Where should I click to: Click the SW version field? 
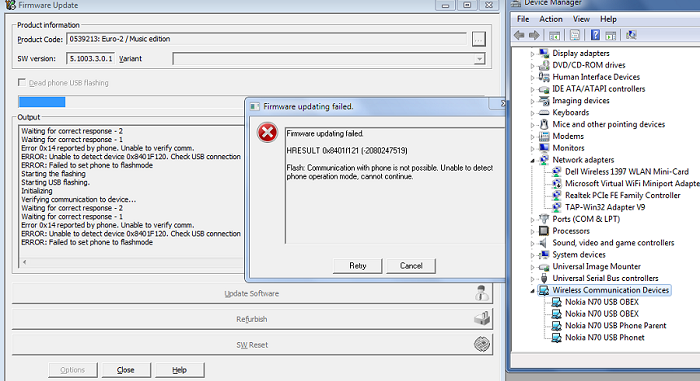[91, 59]
